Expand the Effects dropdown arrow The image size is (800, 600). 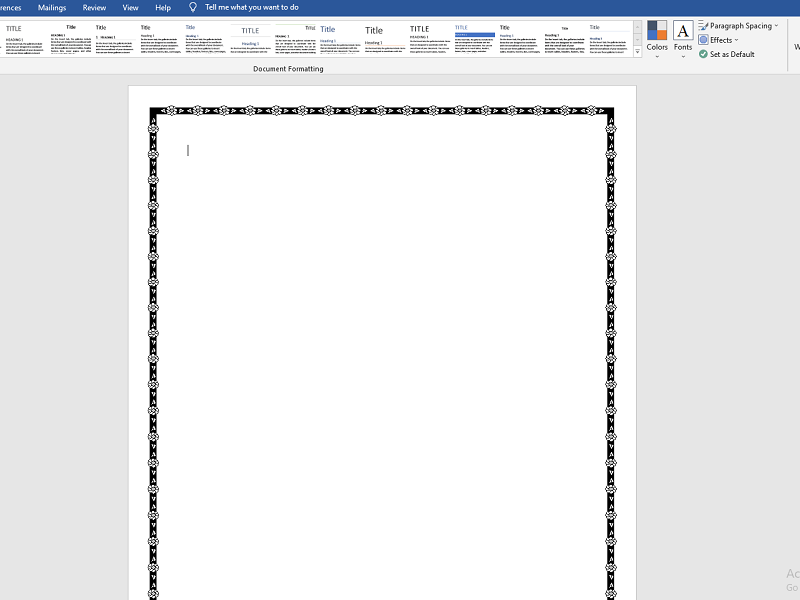tap(737, 40)
